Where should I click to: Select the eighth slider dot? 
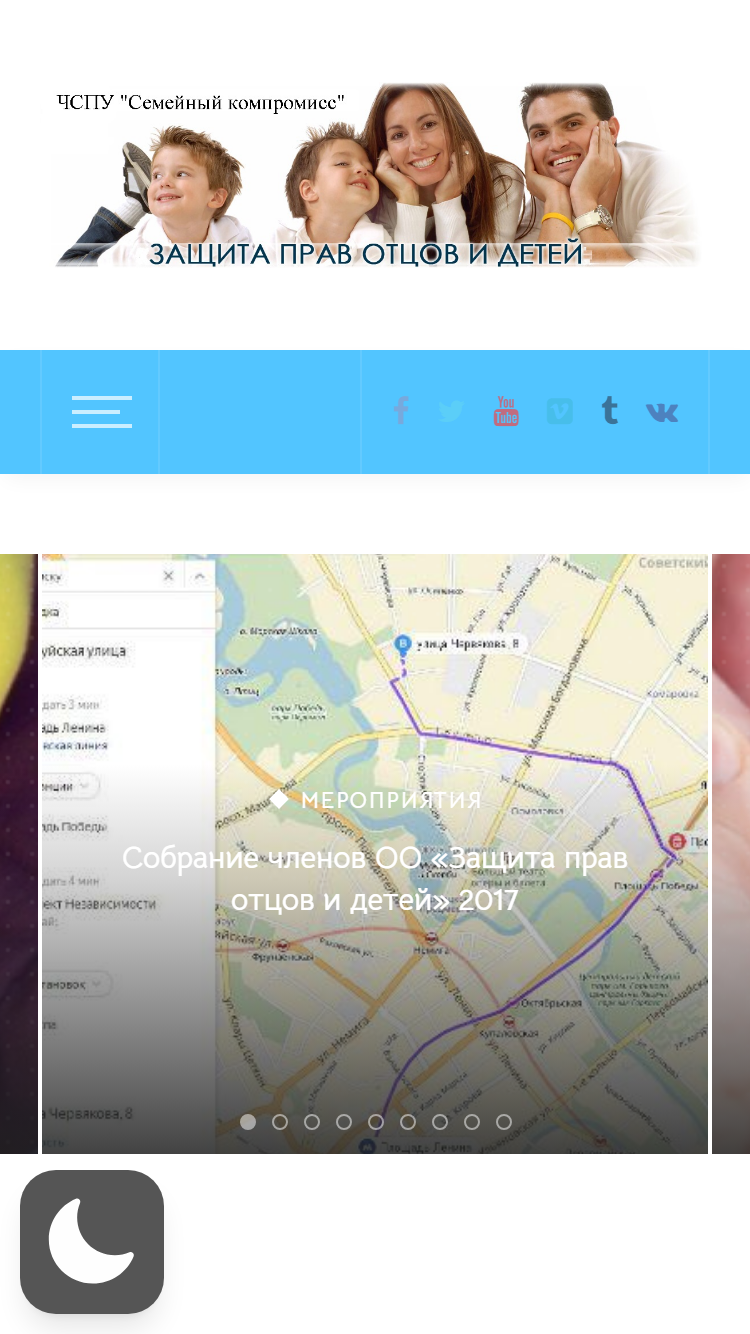472,1122
